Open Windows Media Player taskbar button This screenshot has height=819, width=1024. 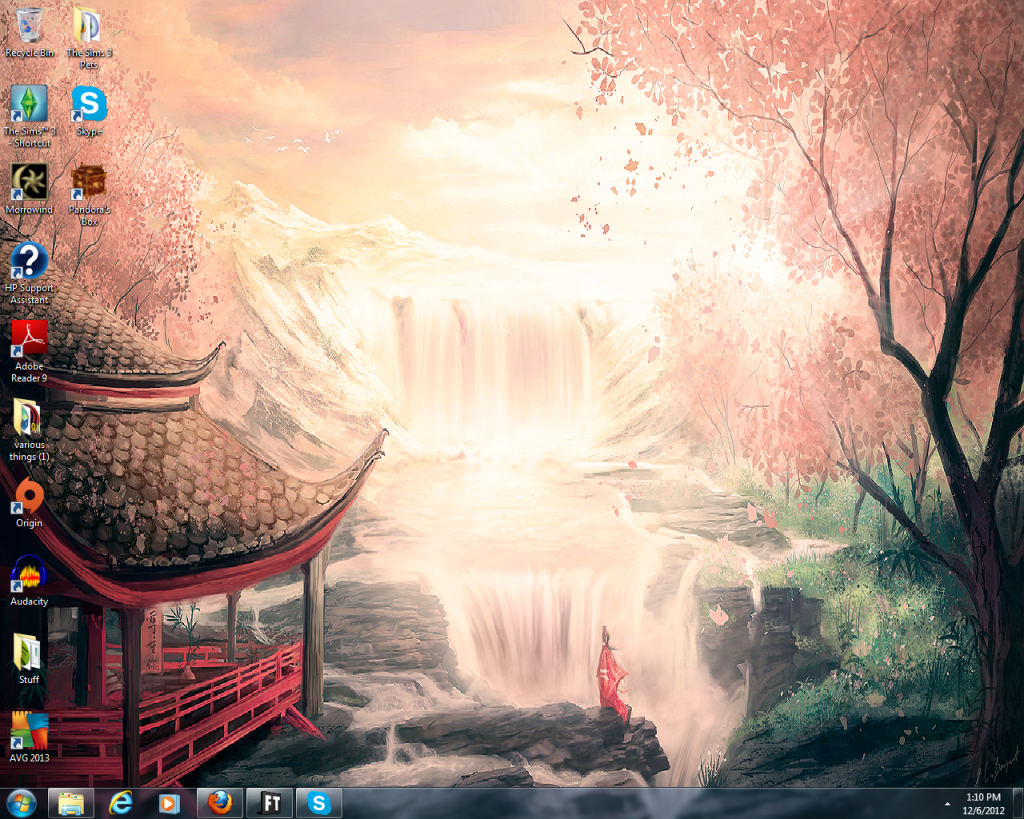pos(170,802)
